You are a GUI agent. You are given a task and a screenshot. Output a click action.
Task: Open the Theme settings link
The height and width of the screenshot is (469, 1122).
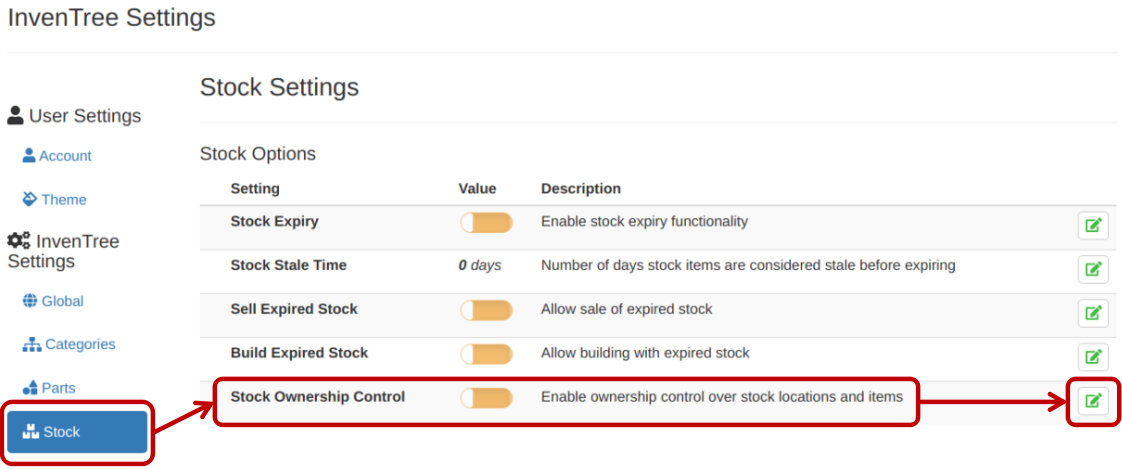point(64,200)
